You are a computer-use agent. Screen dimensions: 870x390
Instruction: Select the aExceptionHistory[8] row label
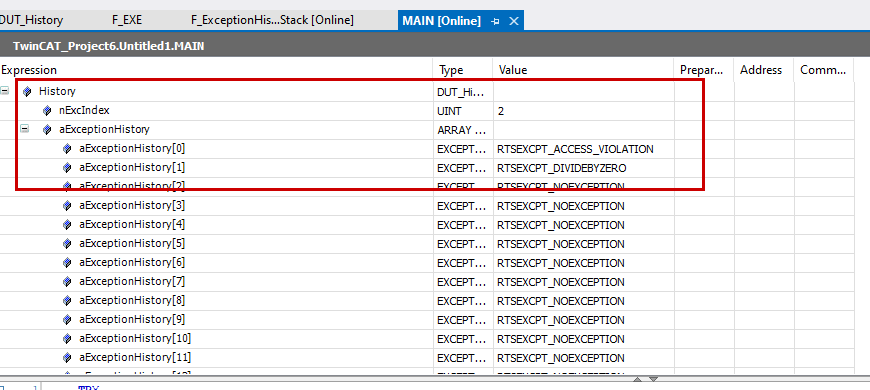(132, 300)
